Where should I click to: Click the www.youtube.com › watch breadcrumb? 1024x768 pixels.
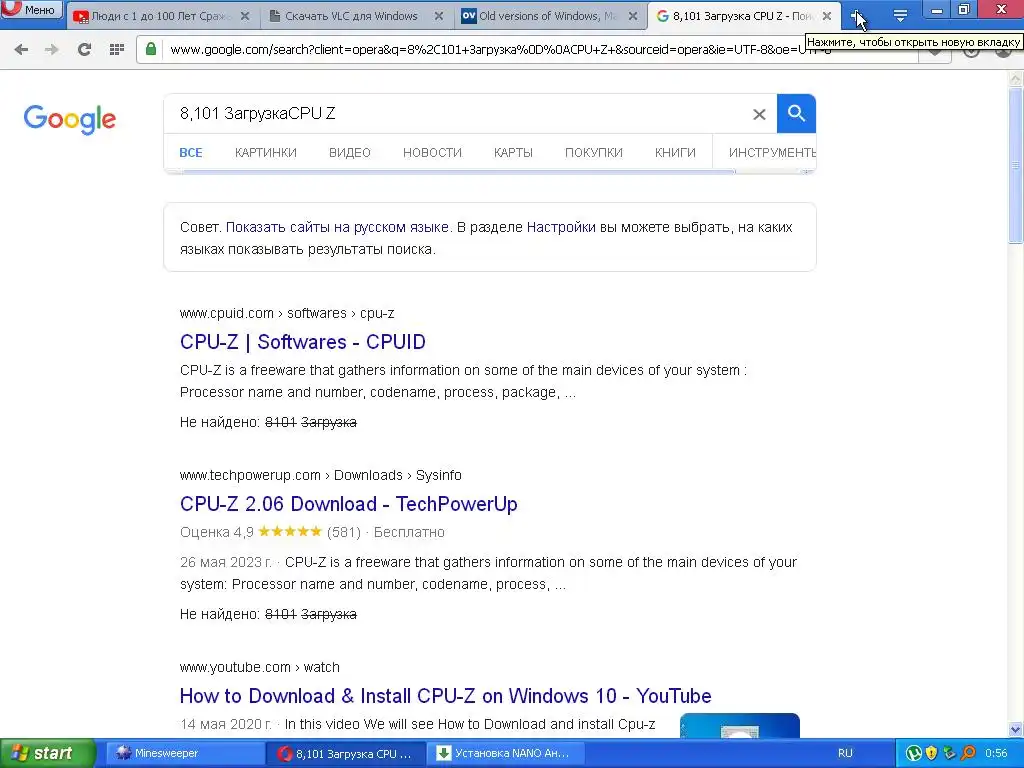(x=260, y=667)
